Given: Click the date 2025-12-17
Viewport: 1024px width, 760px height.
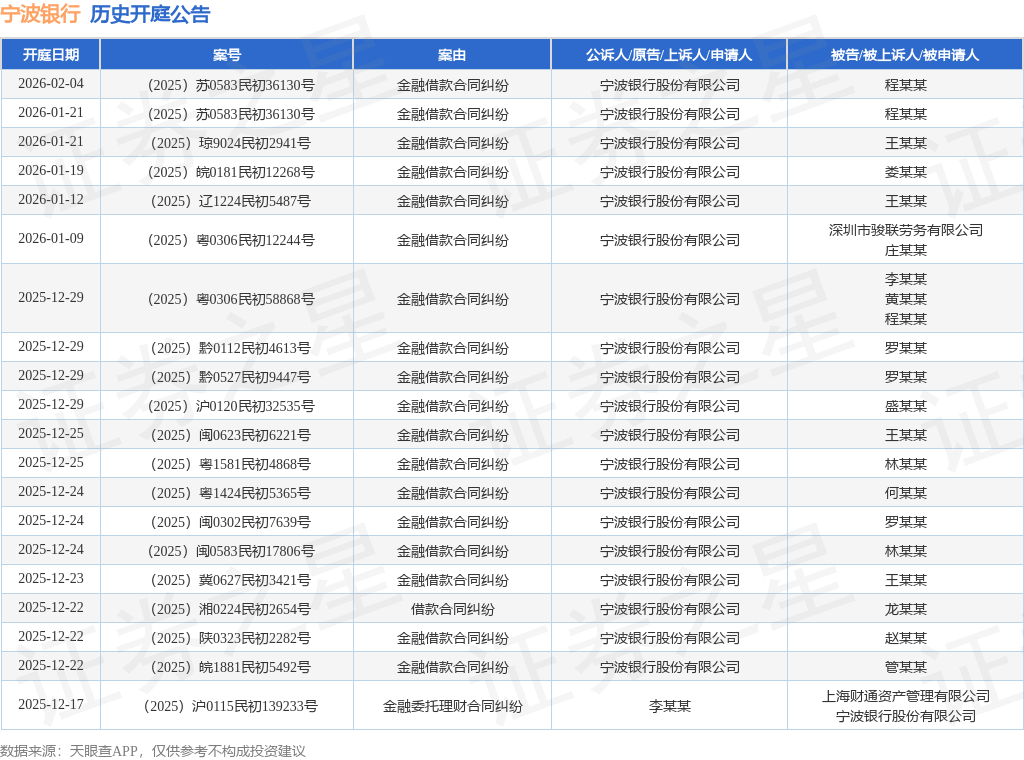Looking at the screenshot, I should (51, 705).
